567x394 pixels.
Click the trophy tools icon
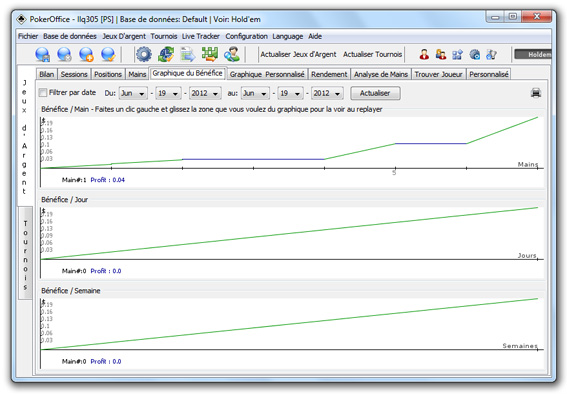(491, 55)
